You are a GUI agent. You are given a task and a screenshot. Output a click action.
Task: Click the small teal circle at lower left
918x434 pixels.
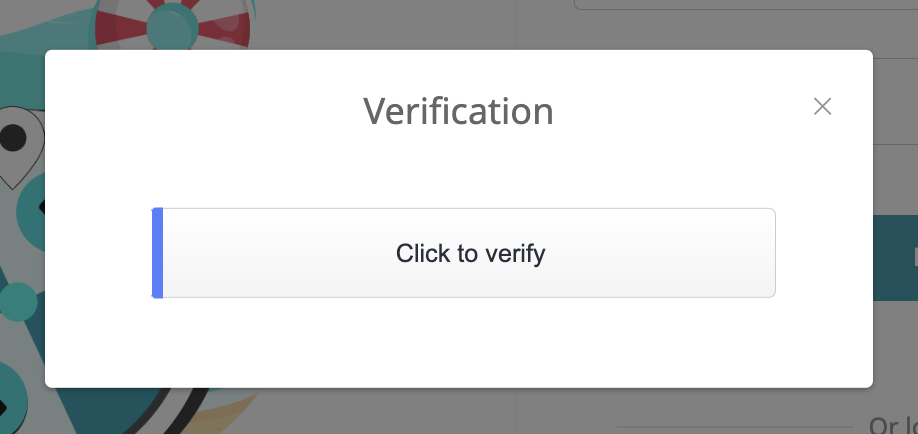[18, 302]
